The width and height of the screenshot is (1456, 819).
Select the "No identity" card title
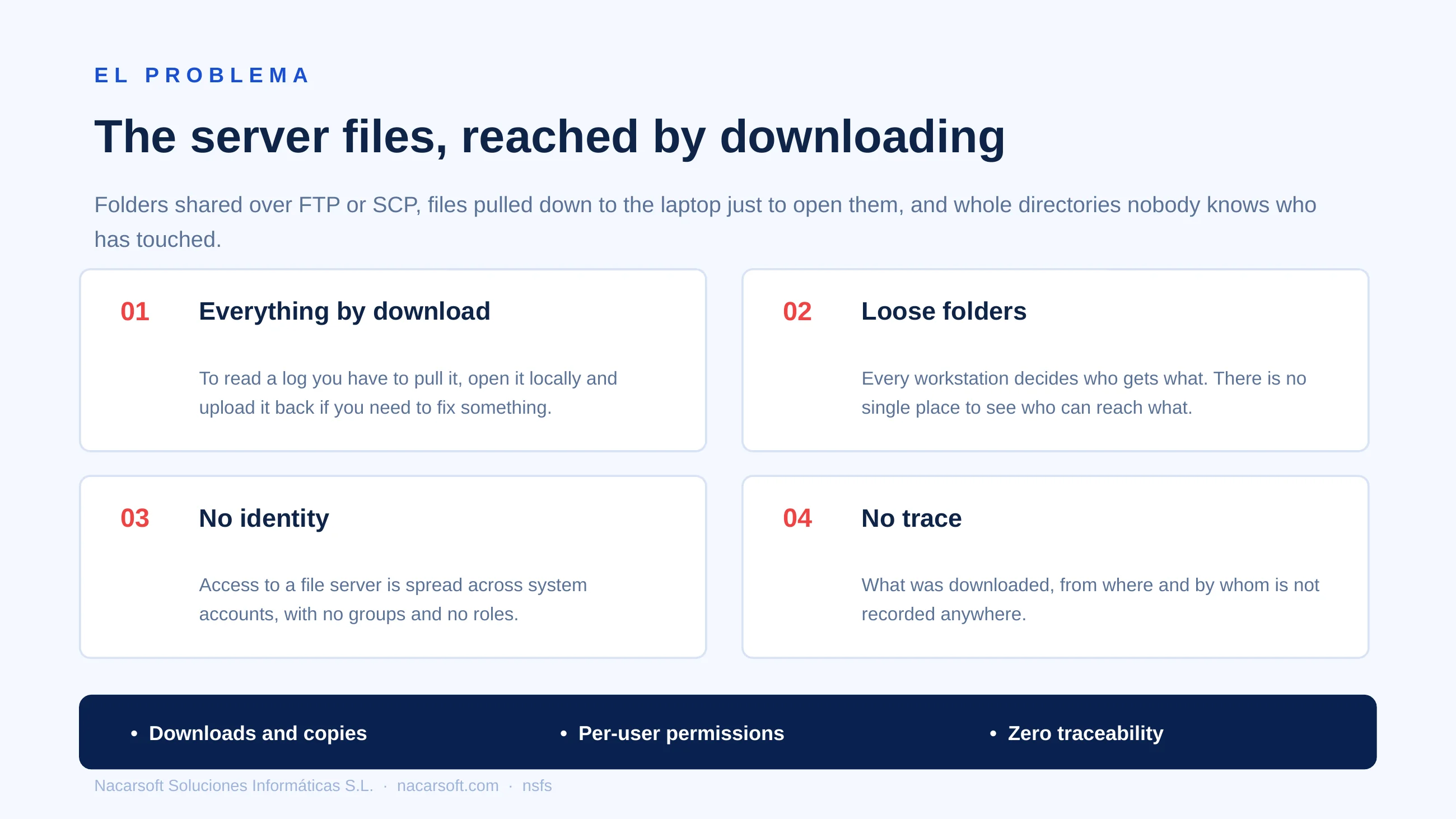click(264, 518)
